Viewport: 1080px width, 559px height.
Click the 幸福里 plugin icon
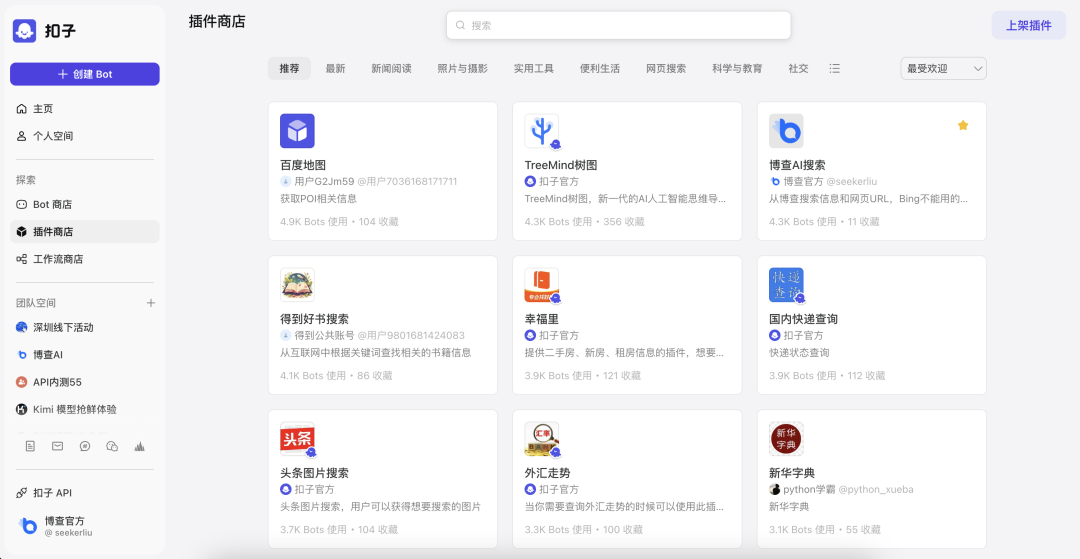coord(542,285)
